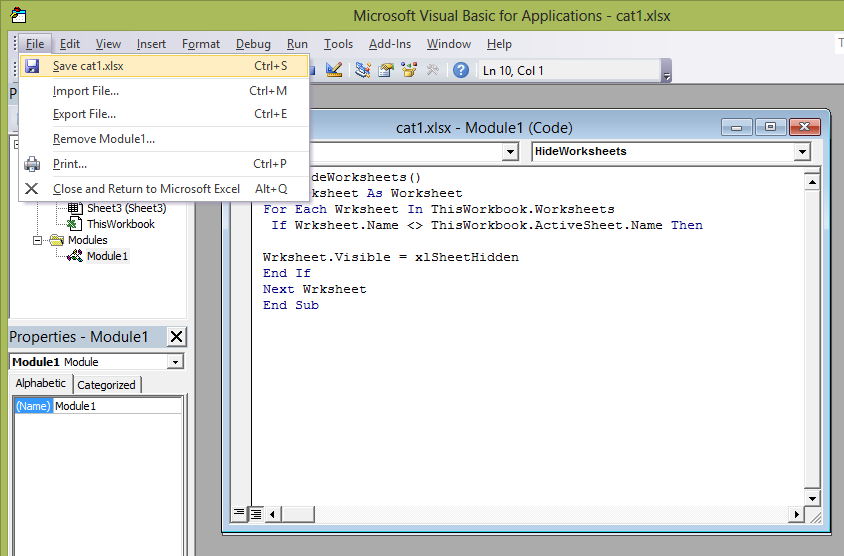844x556 pixels.
Task: Open the Insert menu
Action: coord(151,44)
